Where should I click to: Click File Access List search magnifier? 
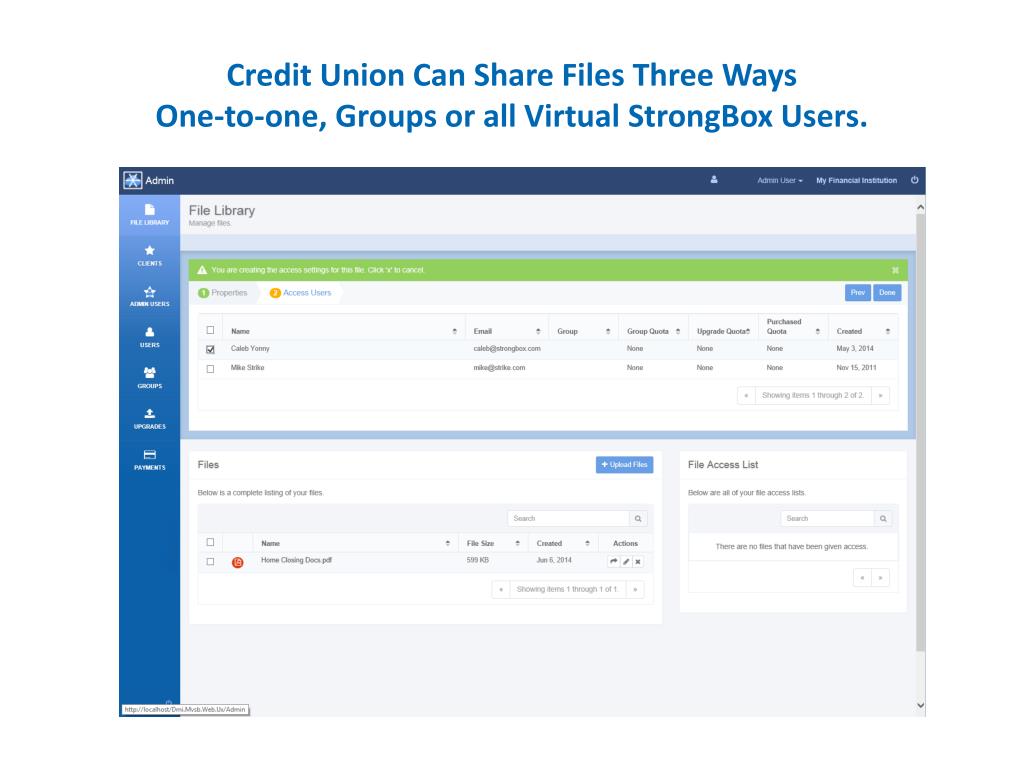click(883, 519)
